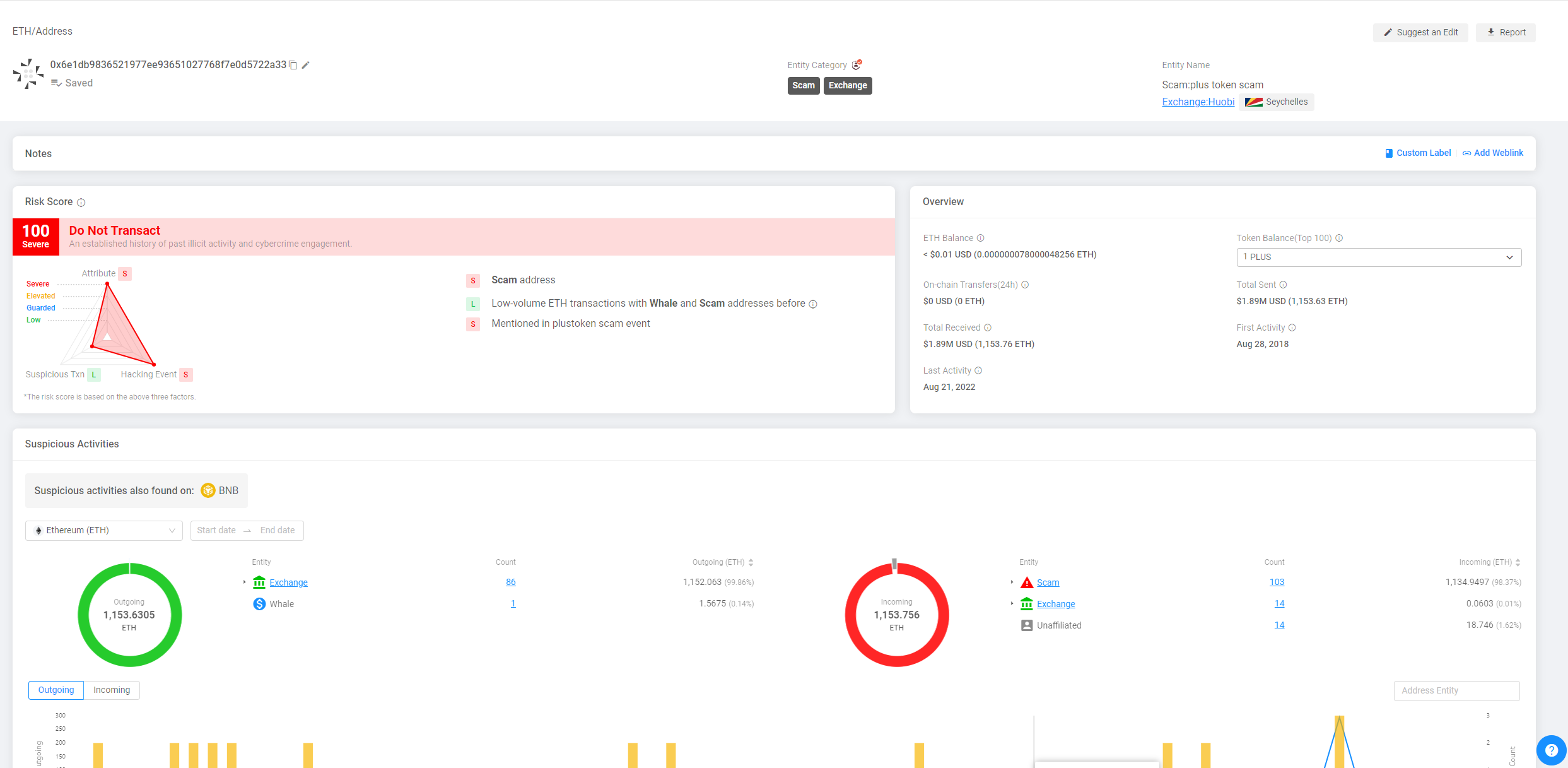Click the Token Balance info icon

tap(1339, 238)
